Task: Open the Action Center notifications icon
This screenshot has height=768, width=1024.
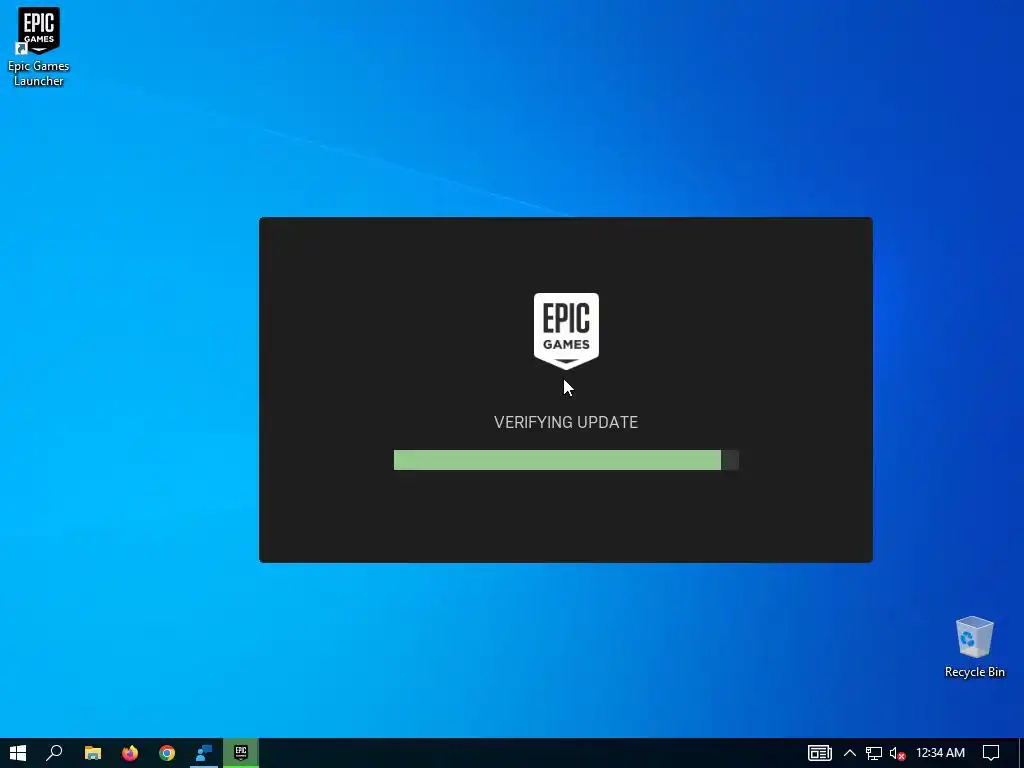Action: 991,753
